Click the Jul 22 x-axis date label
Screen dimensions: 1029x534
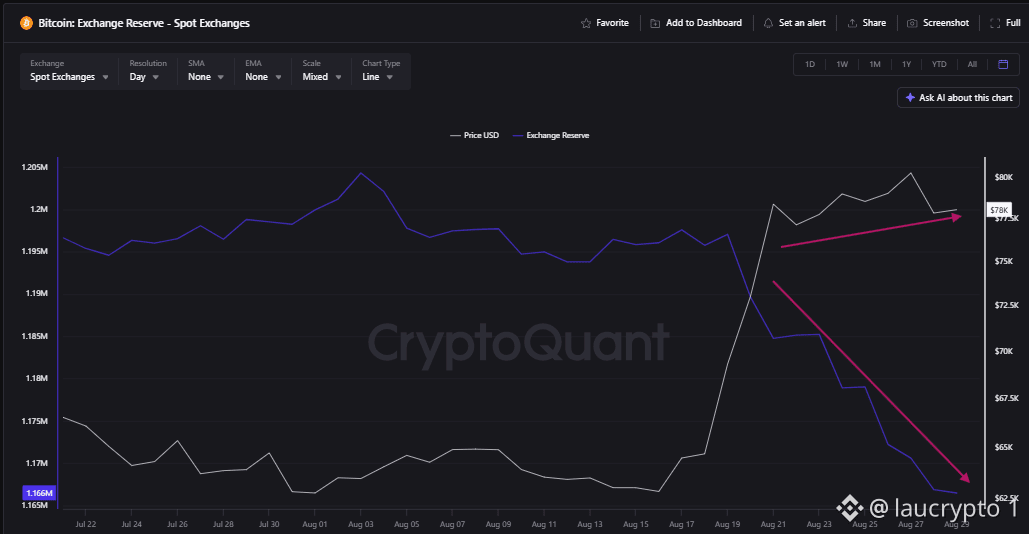[85, 524]
